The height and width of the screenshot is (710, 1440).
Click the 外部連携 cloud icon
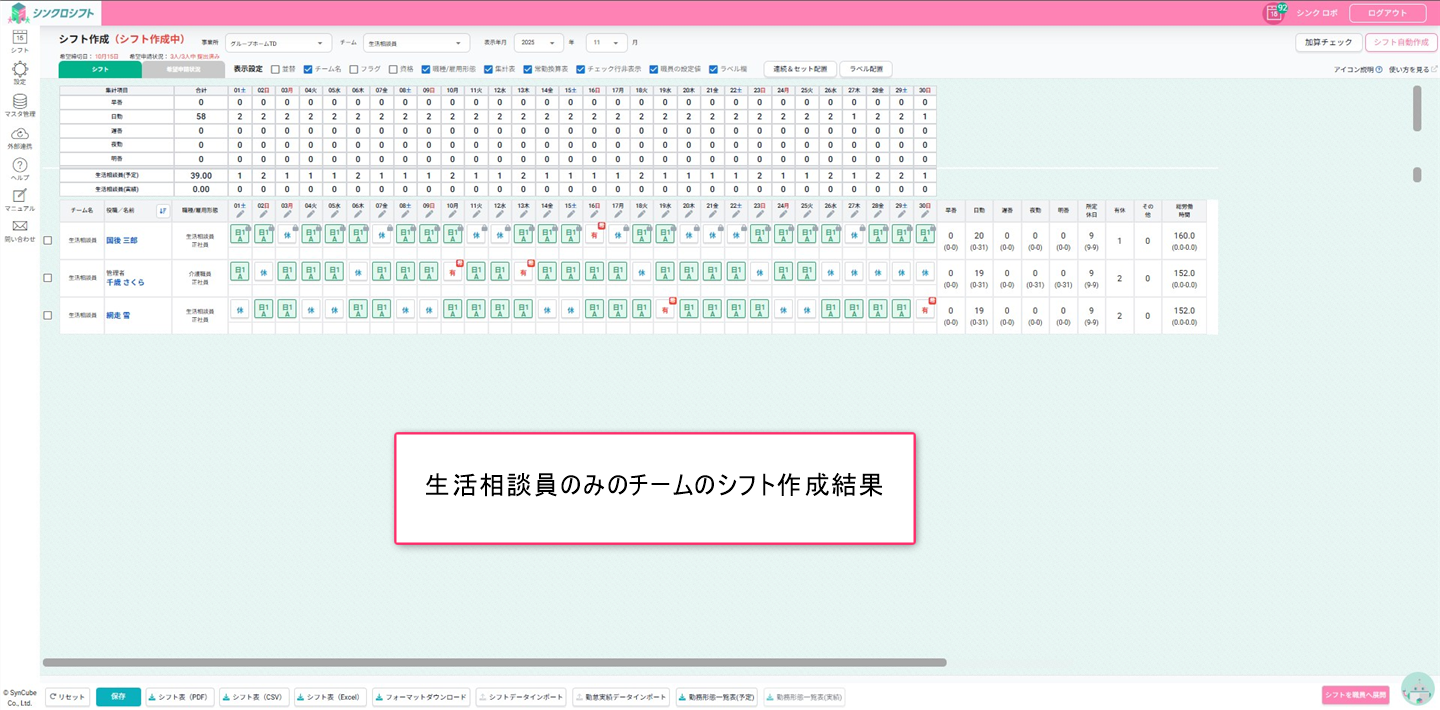pyautogui.click(x=19, y=134)
